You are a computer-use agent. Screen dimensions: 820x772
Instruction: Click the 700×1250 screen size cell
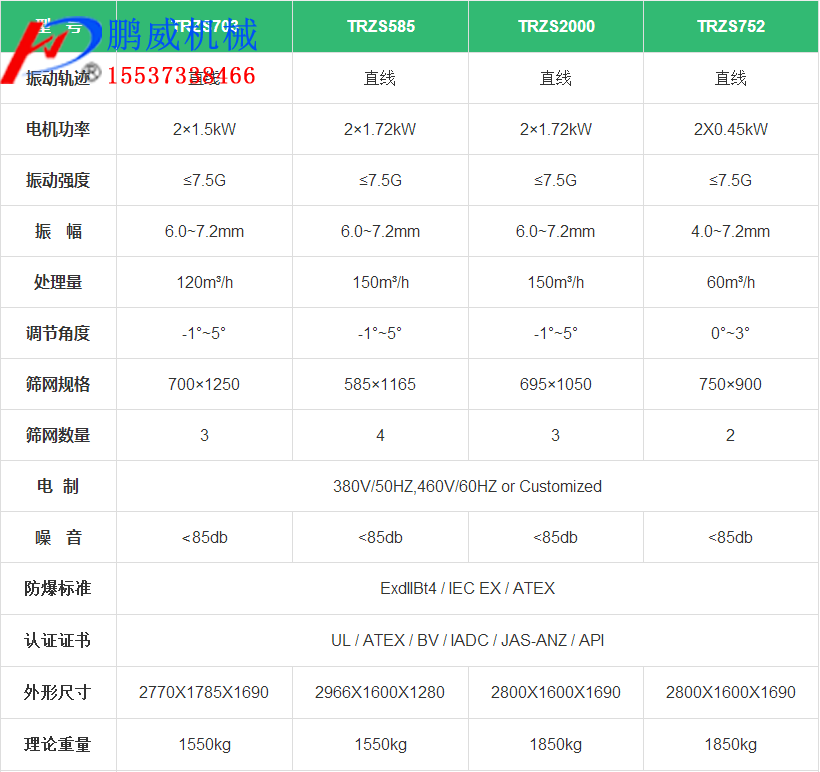click(204, 384)
